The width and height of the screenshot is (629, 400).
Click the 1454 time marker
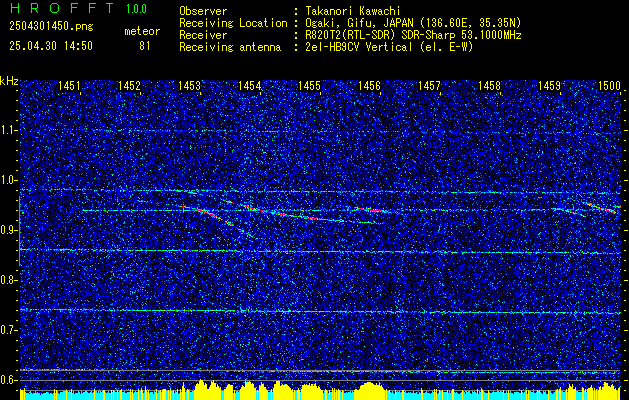[249, 85]
